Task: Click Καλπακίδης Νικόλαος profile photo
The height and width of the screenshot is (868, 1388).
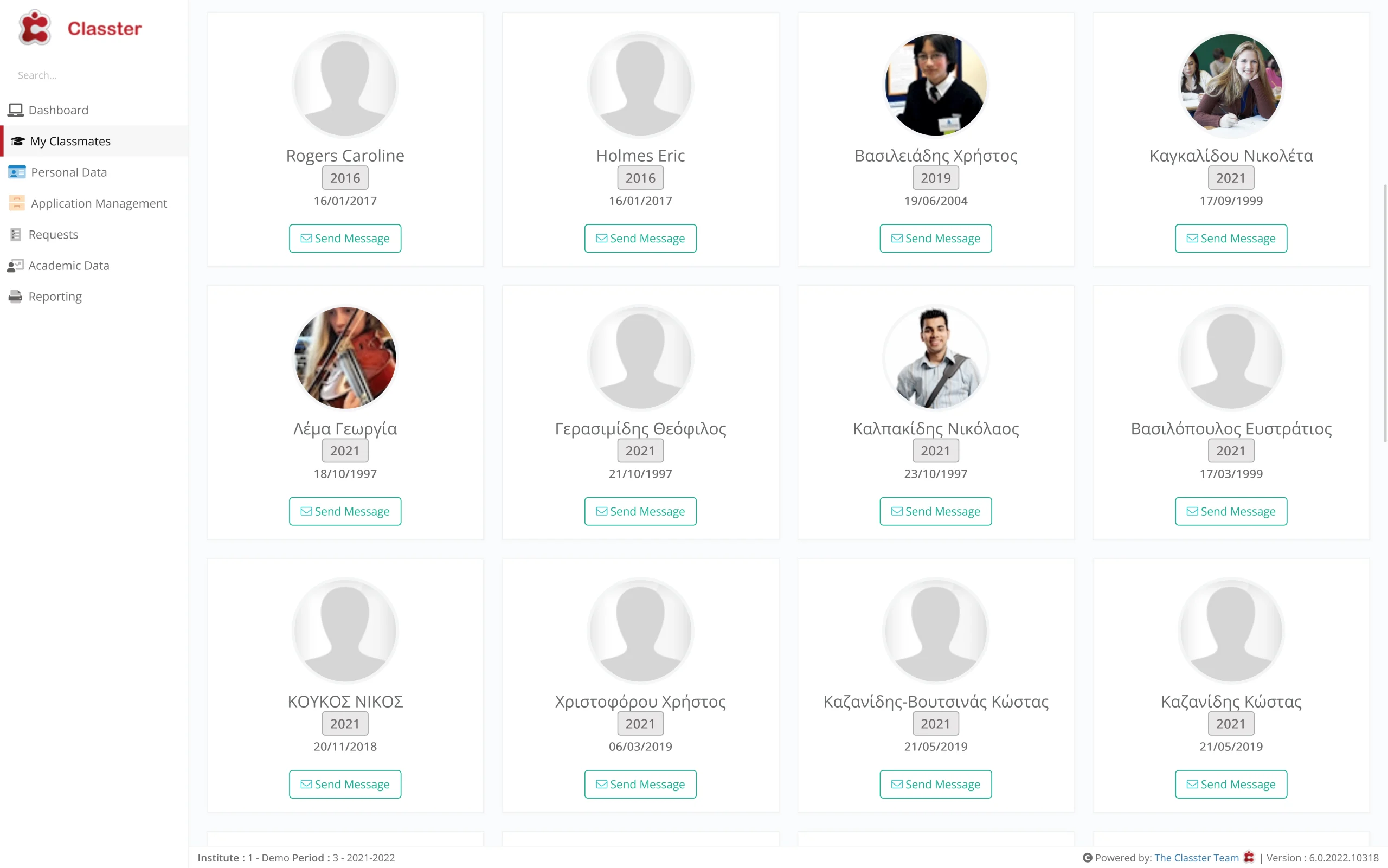Action: point(936,358)
